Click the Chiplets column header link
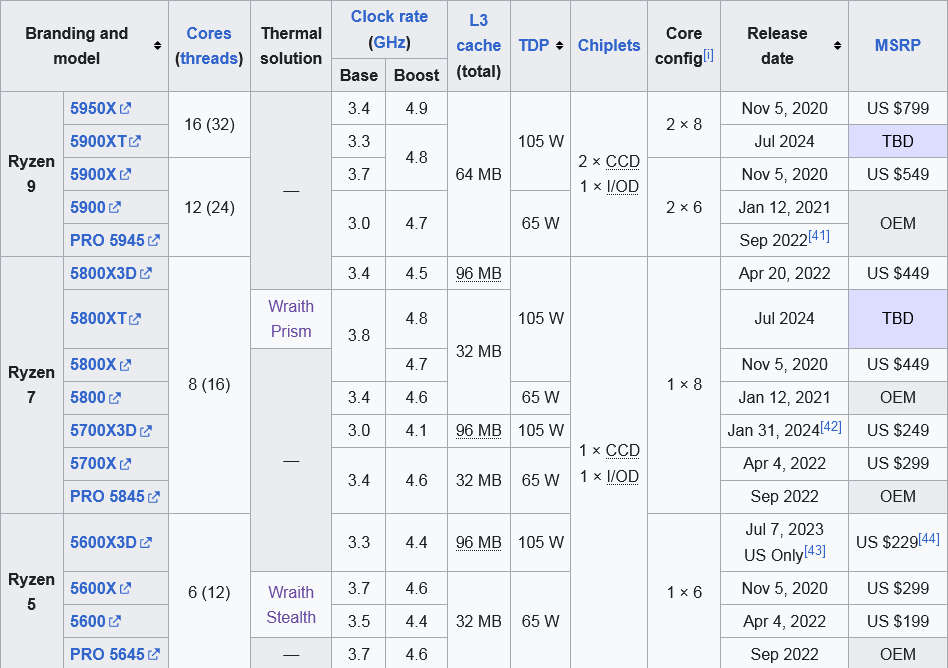Viewport: 948px width, 668px height. [x=609, y=46]
